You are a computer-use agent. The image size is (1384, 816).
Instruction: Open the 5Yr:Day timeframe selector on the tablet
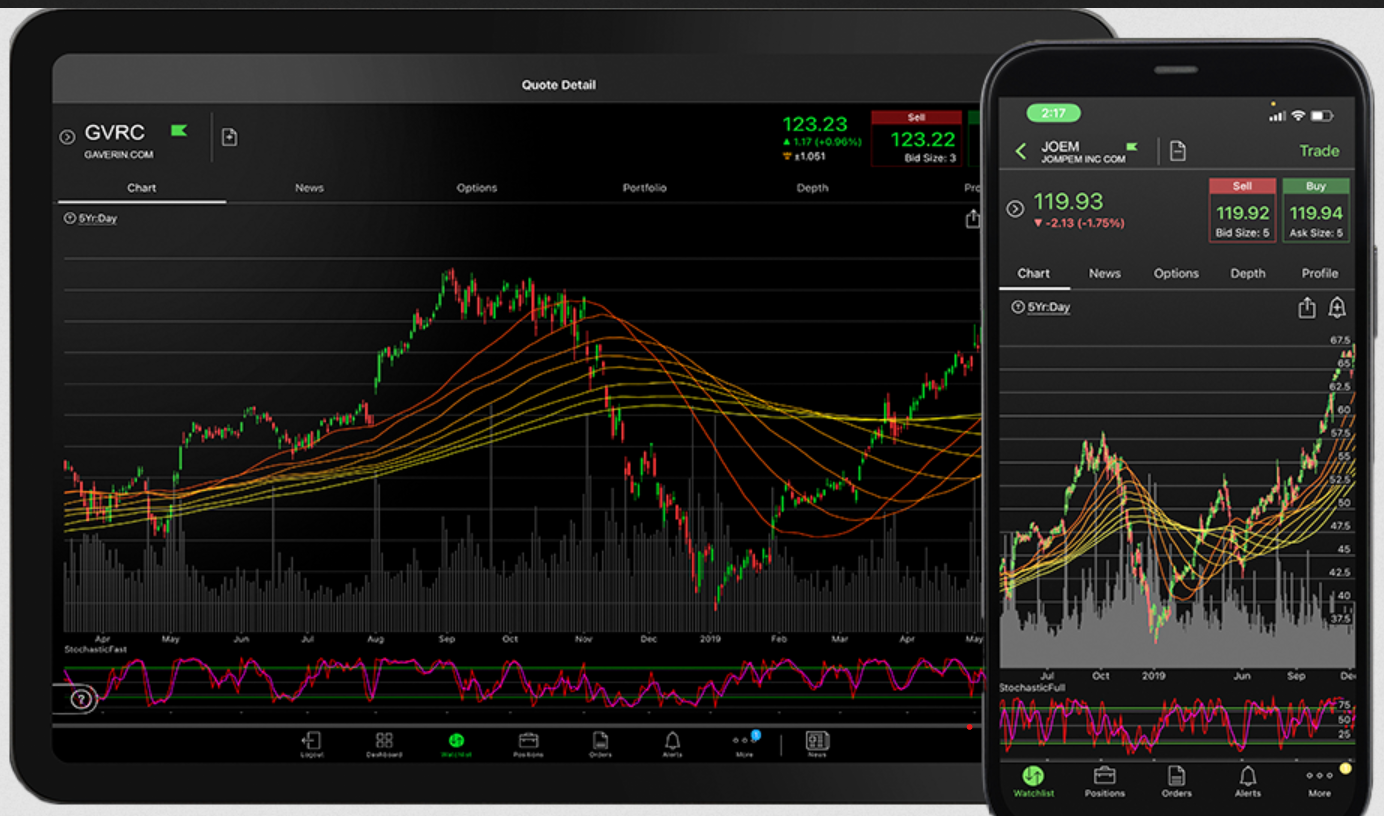pos(90,218)
